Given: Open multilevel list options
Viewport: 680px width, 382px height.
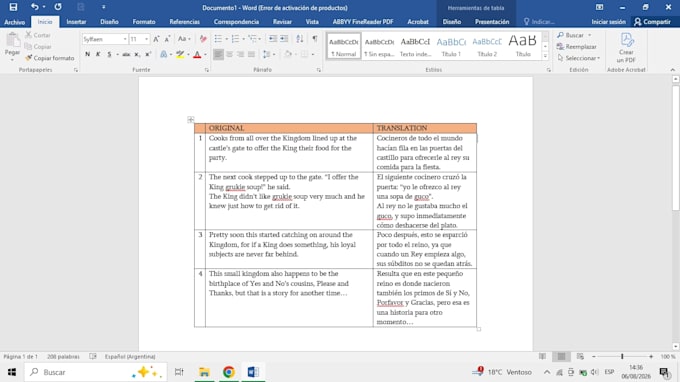Looking at the screenshot, I should pyautogui.click(x=253, y=39).
